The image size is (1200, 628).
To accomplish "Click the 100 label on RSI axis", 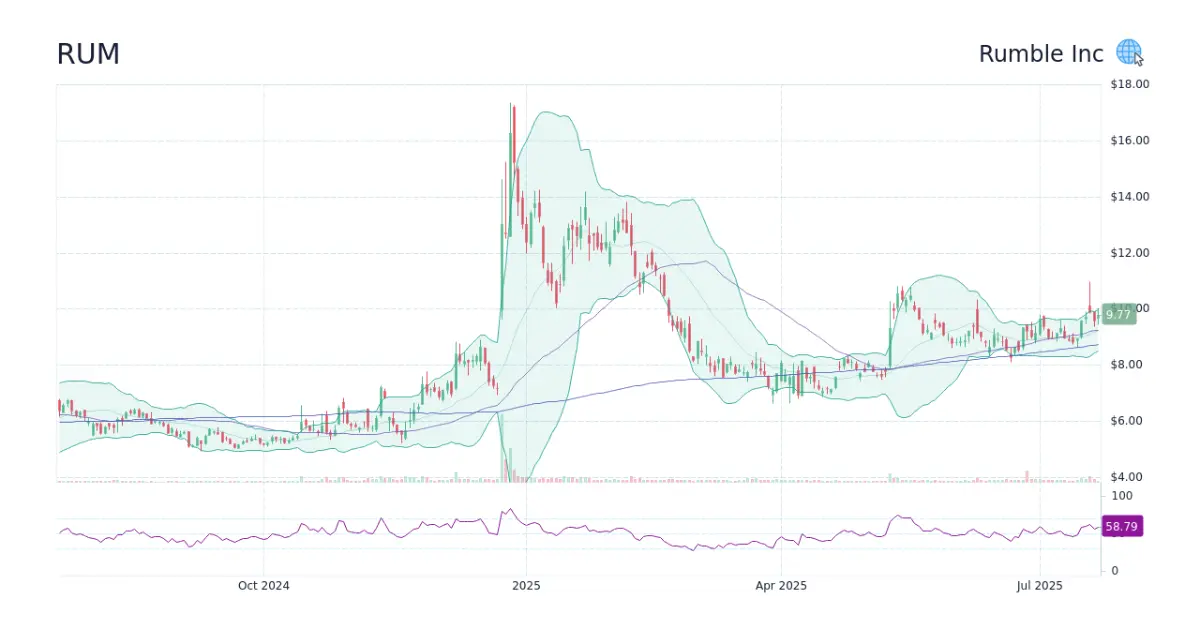I will pos(1121,496).
